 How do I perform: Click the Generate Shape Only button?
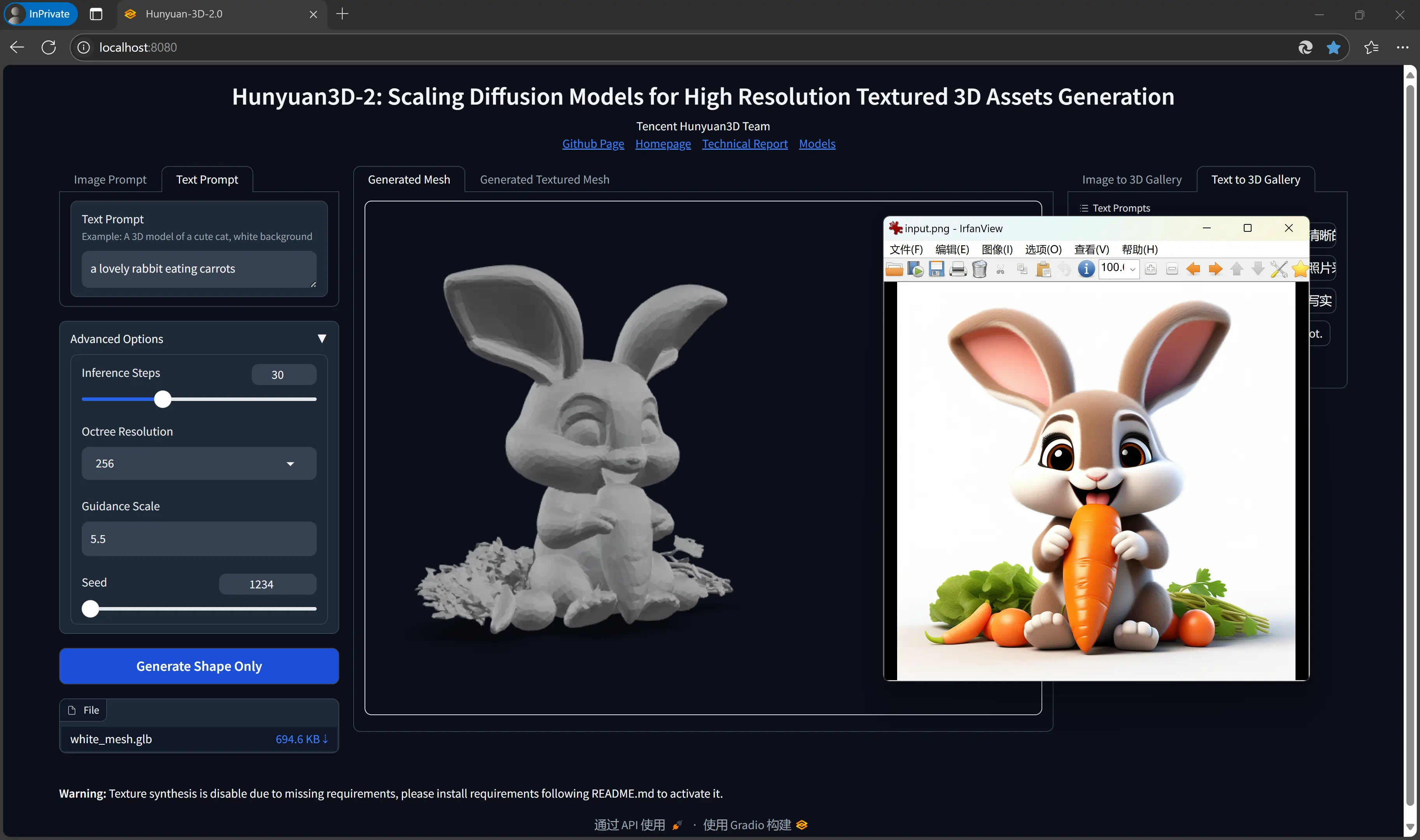199,666
